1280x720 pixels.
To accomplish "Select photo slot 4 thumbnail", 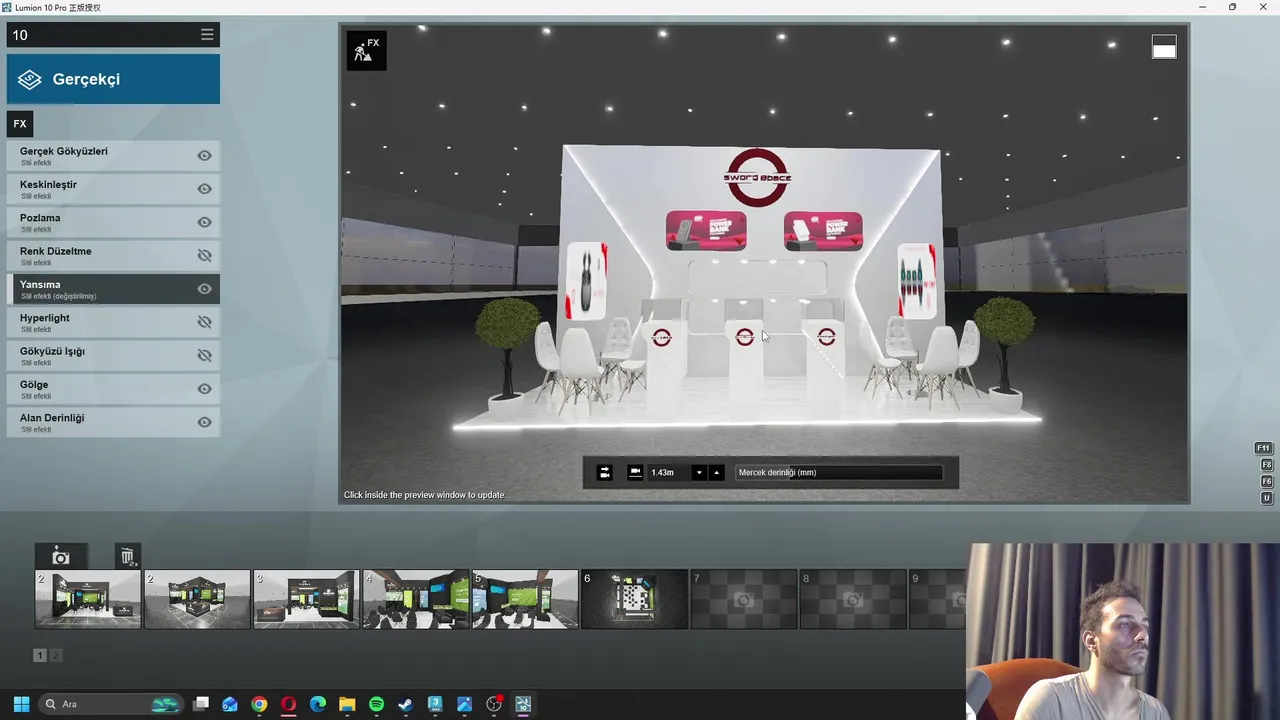I will pyautogui.click(x=416, y=599).
